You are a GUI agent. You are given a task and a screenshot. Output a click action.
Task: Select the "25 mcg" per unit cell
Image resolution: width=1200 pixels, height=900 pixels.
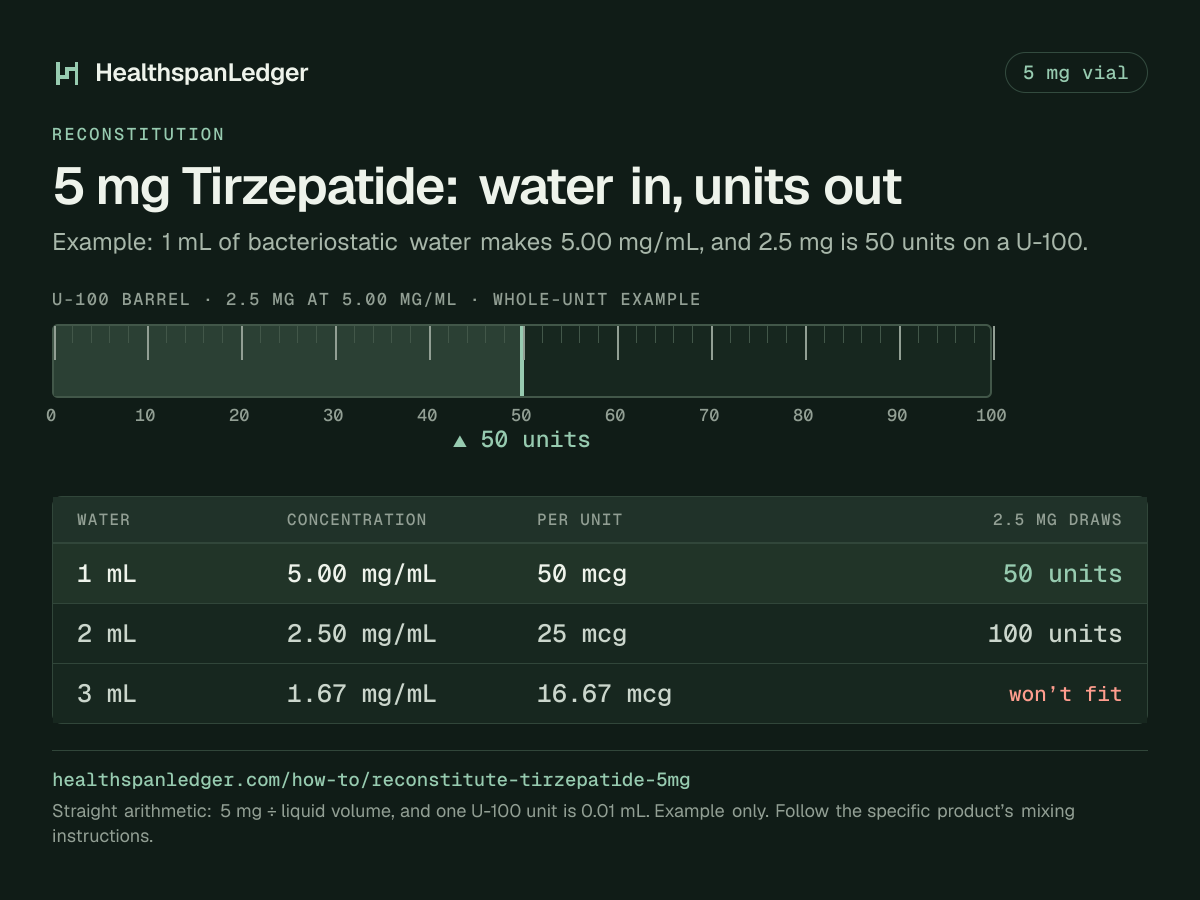click(582, 634)
